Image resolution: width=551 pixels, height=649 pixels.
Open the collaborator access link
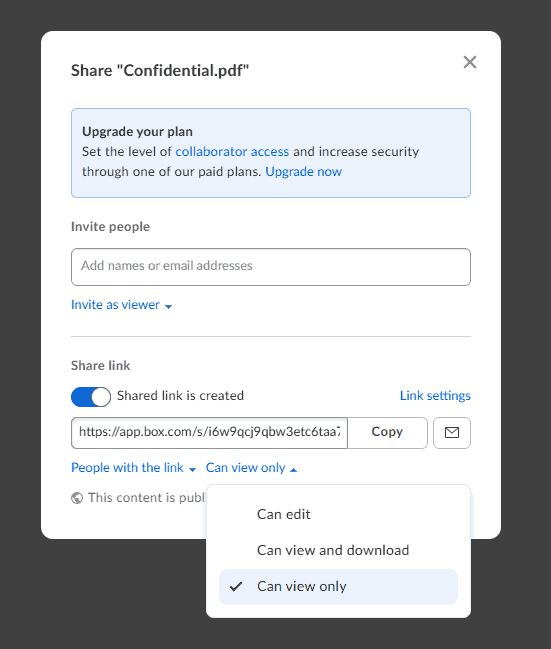tap(232, 151)
